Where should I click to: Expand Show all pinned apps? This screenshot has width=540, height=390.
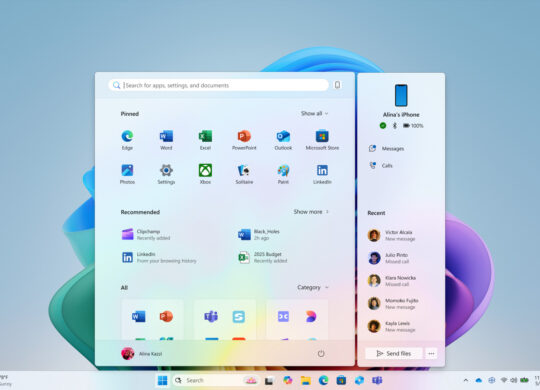pos(314,113)
